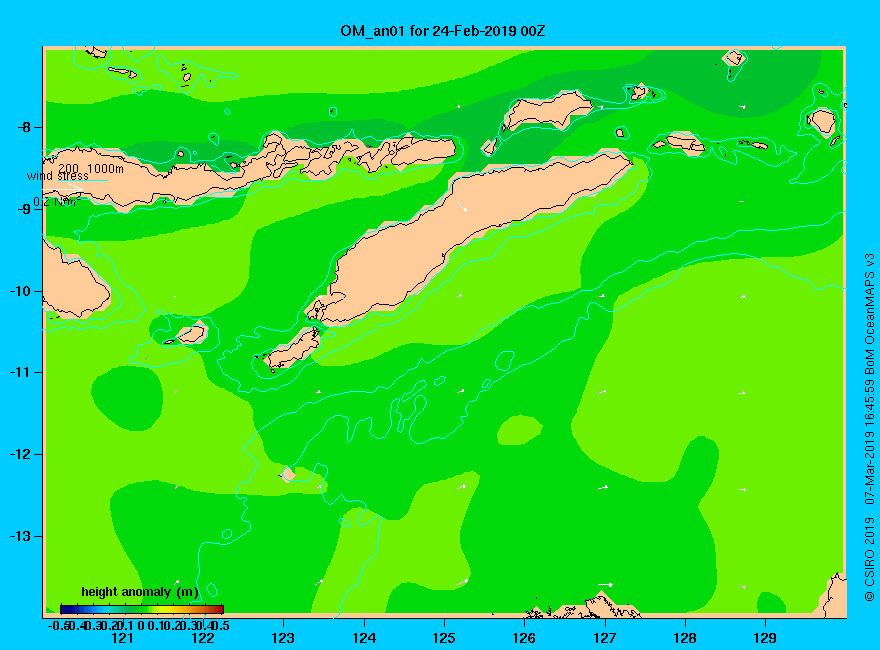Click the "height anomaly (m)" legend label

pyautogui.click(x=140, y=592)
